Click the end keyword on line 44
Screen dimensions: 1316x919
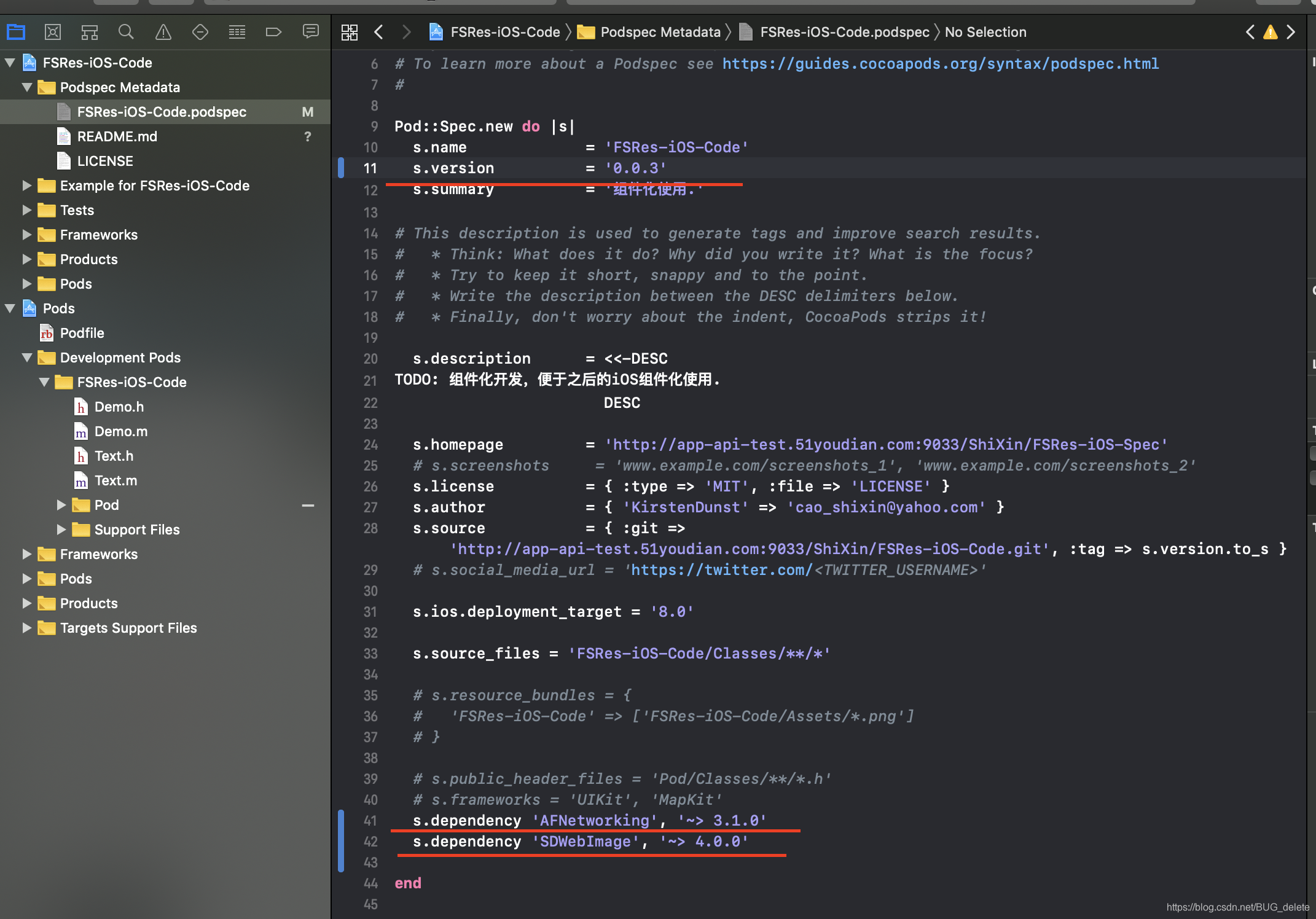(408, 883)
